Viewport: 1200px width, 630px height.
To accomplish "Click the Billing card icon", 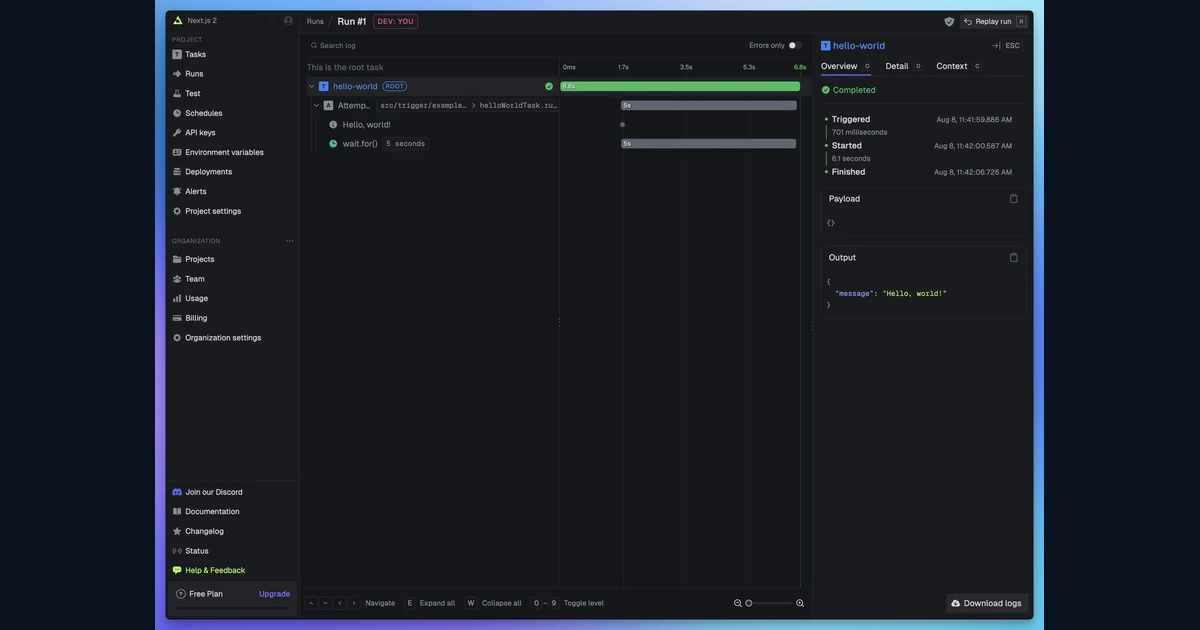I will click(x=177, y=318).
